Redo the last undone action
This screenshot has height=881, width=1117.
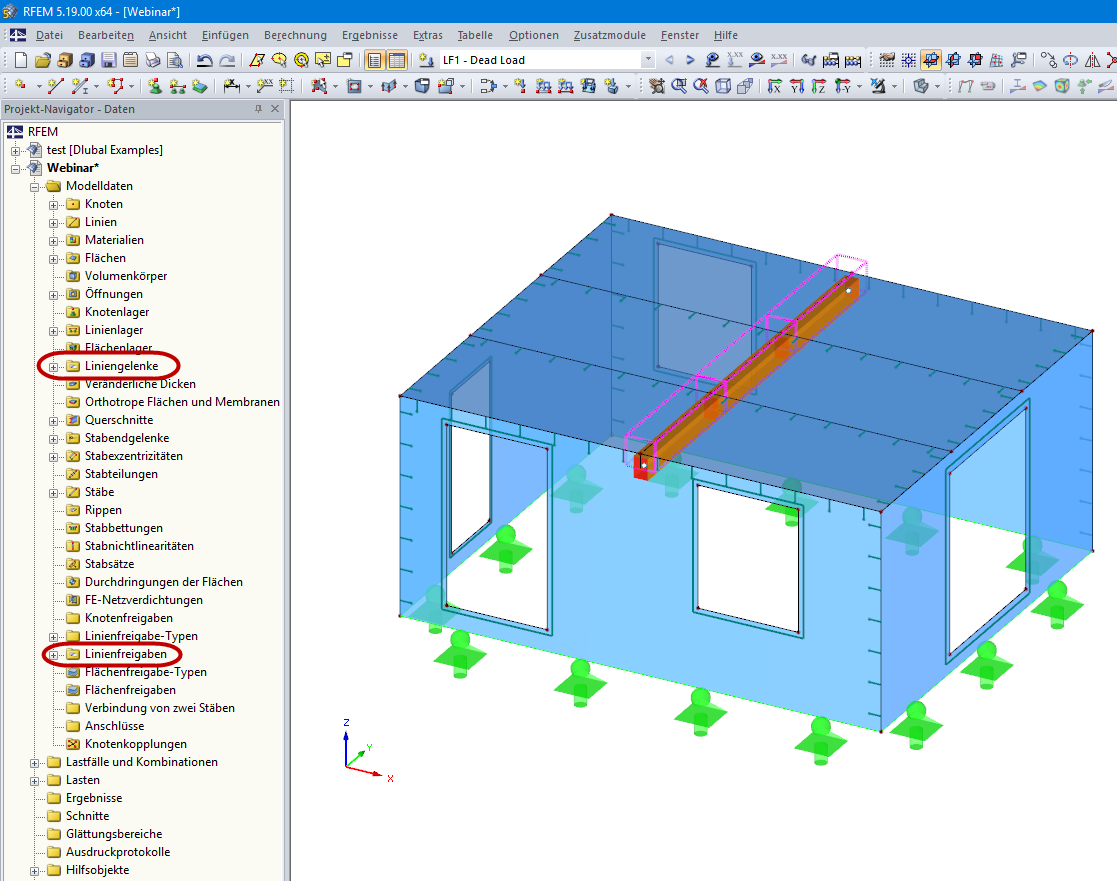(x=227, y=61)
